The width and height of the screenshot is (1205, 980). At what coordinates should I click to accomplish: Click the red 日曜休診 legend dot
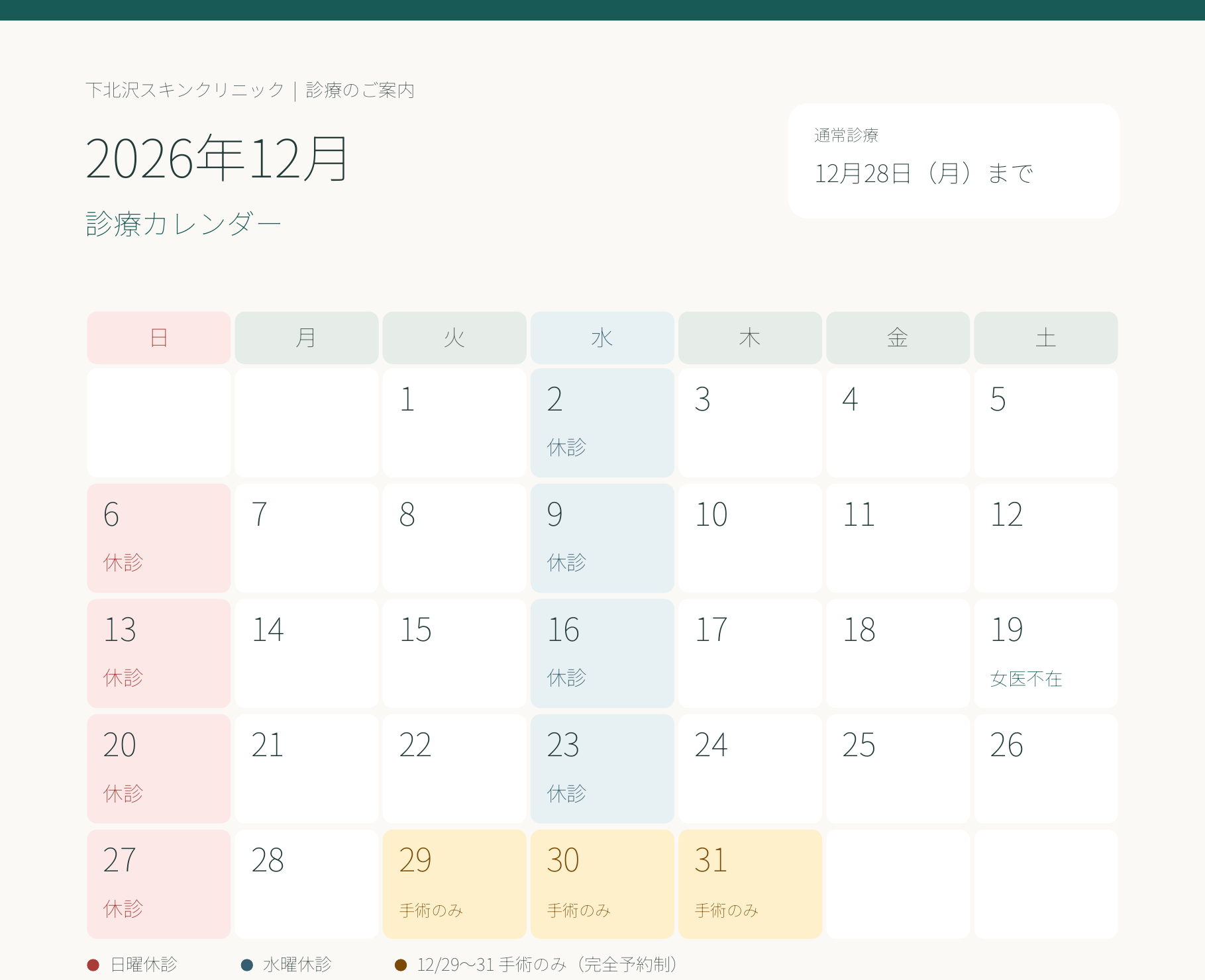click(93, 965)
